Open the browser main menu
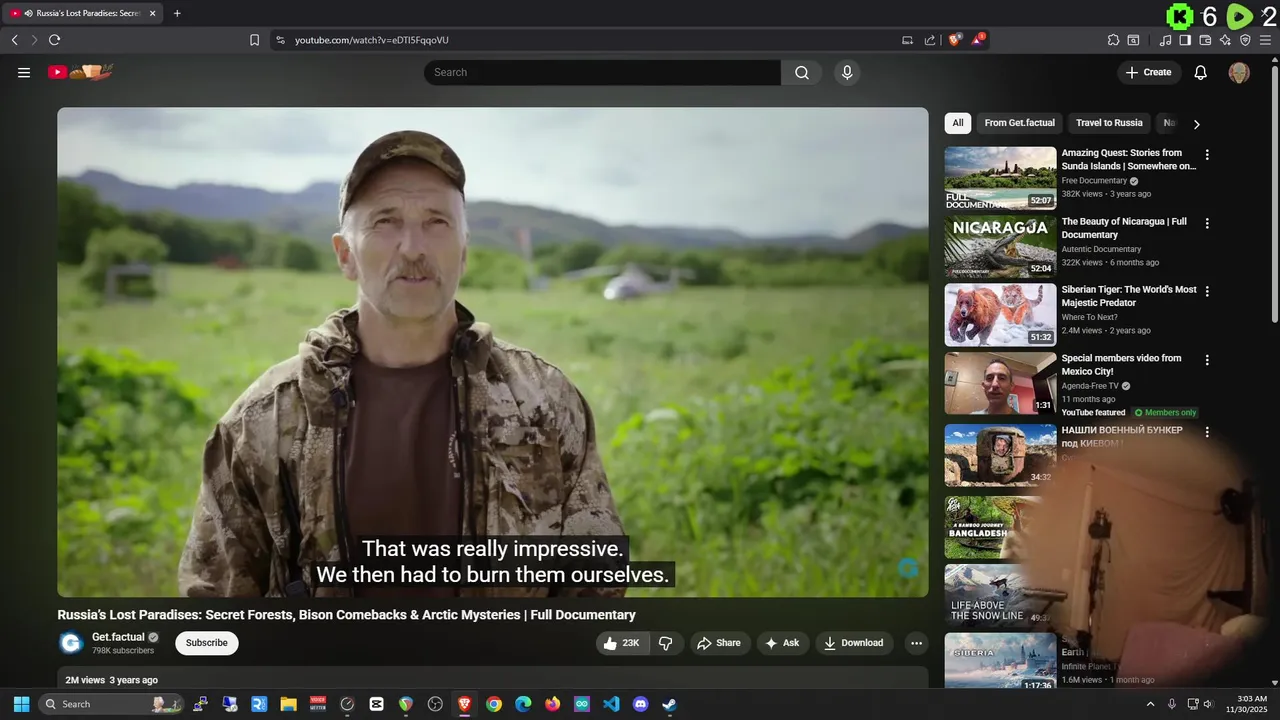1280x720 pixels. pos(1266,40)
